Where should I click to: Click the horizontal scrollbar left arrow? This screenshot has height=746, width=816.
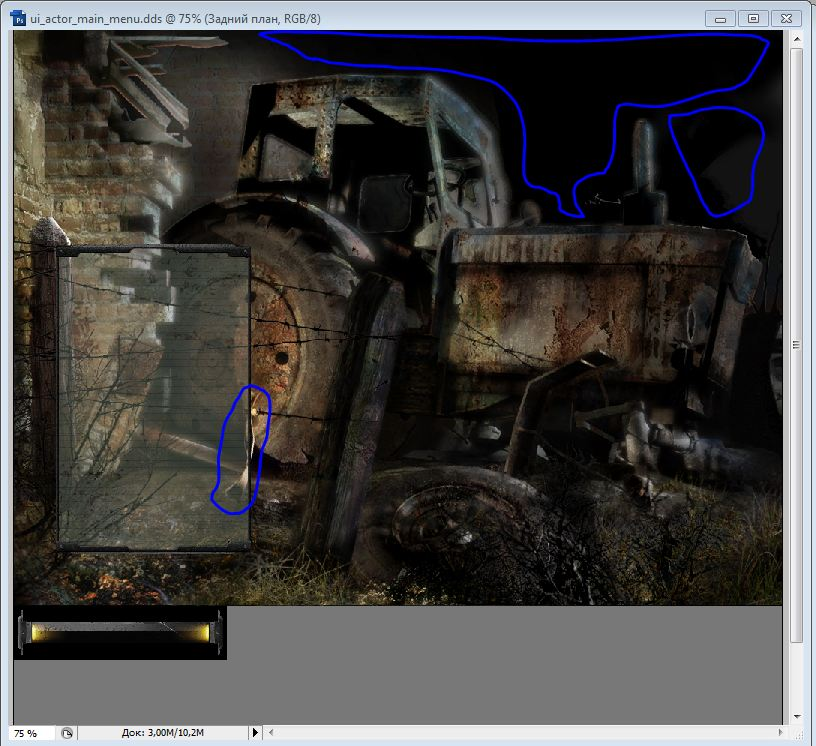click(x=271, y=732)
